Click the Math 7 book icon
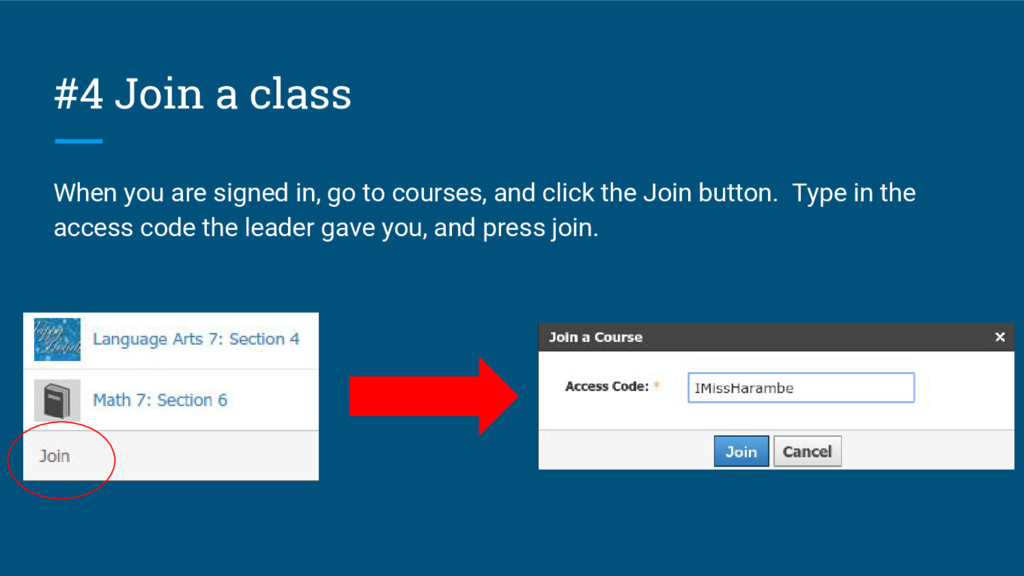This screenshot has width=1024, height=576. point(57,400)
